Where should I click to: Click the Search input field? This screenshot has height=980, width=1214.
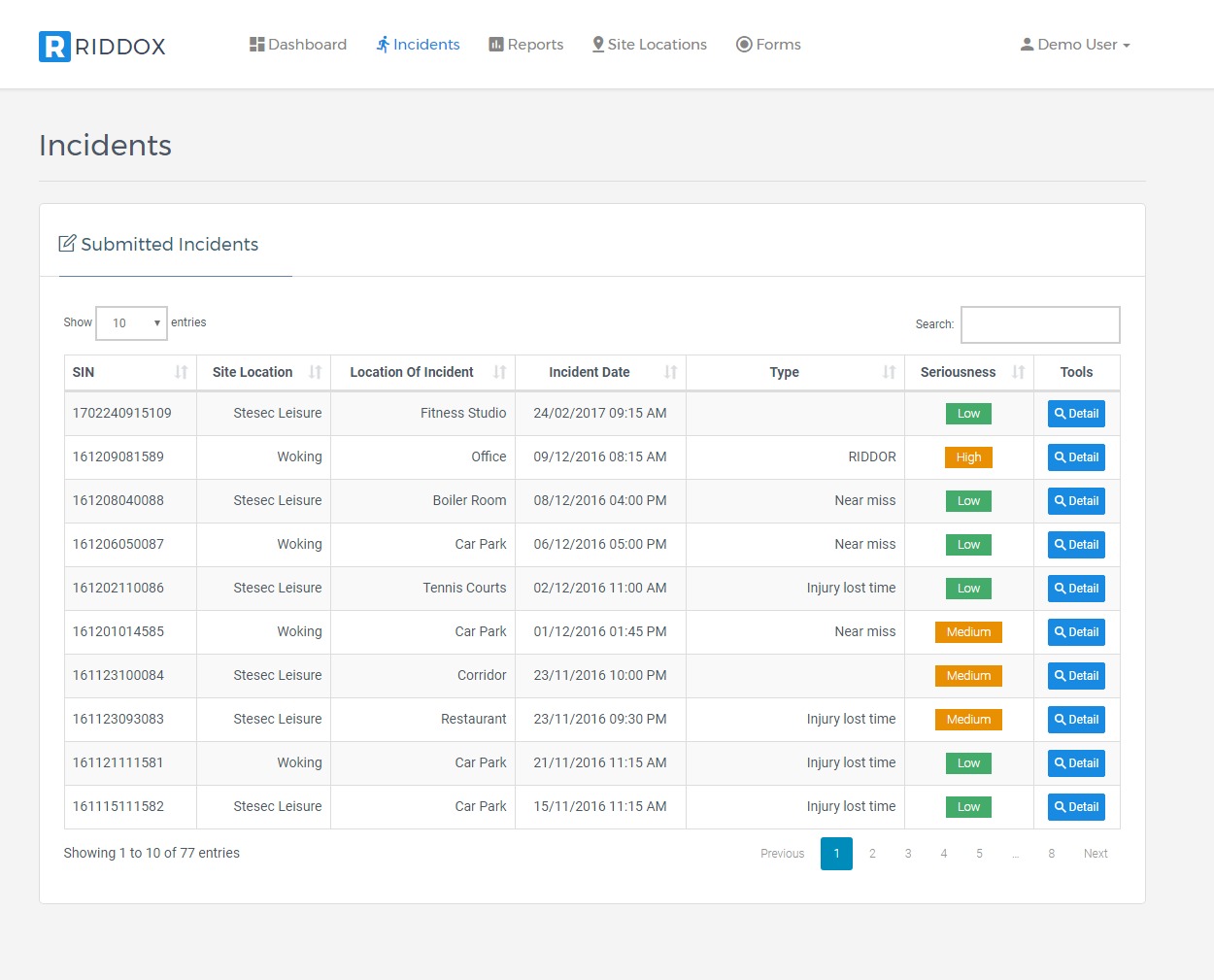tap(1040, 325)
